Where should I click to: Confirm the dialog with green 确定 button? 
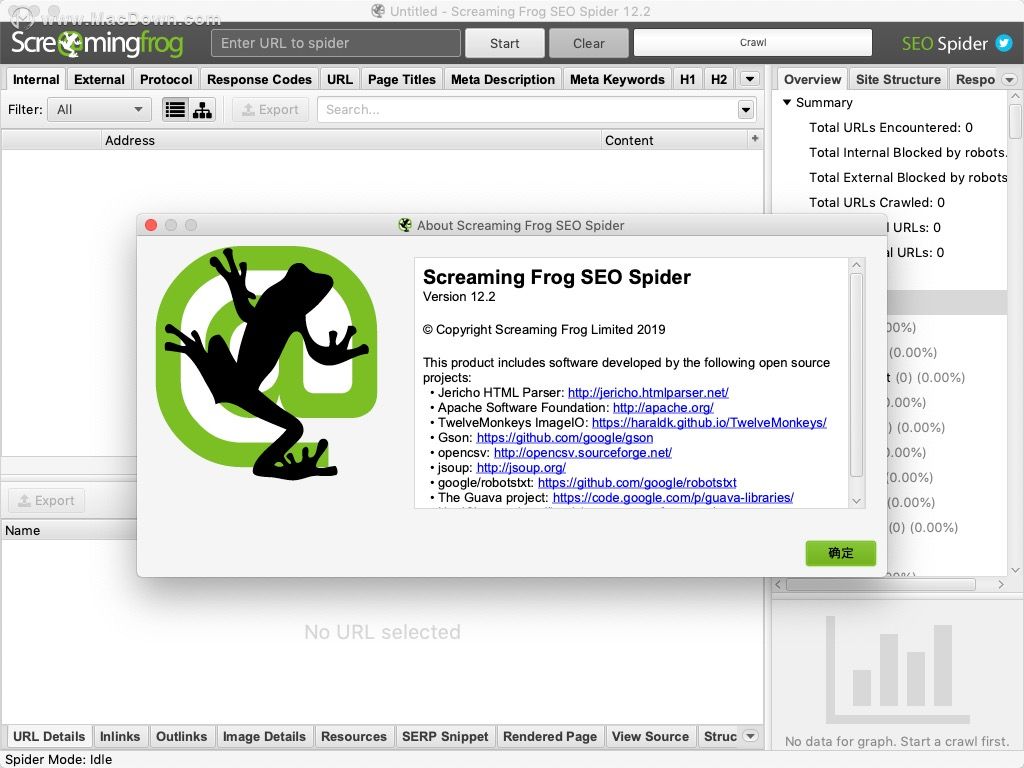pyautogui.click(x=840, y=553)
